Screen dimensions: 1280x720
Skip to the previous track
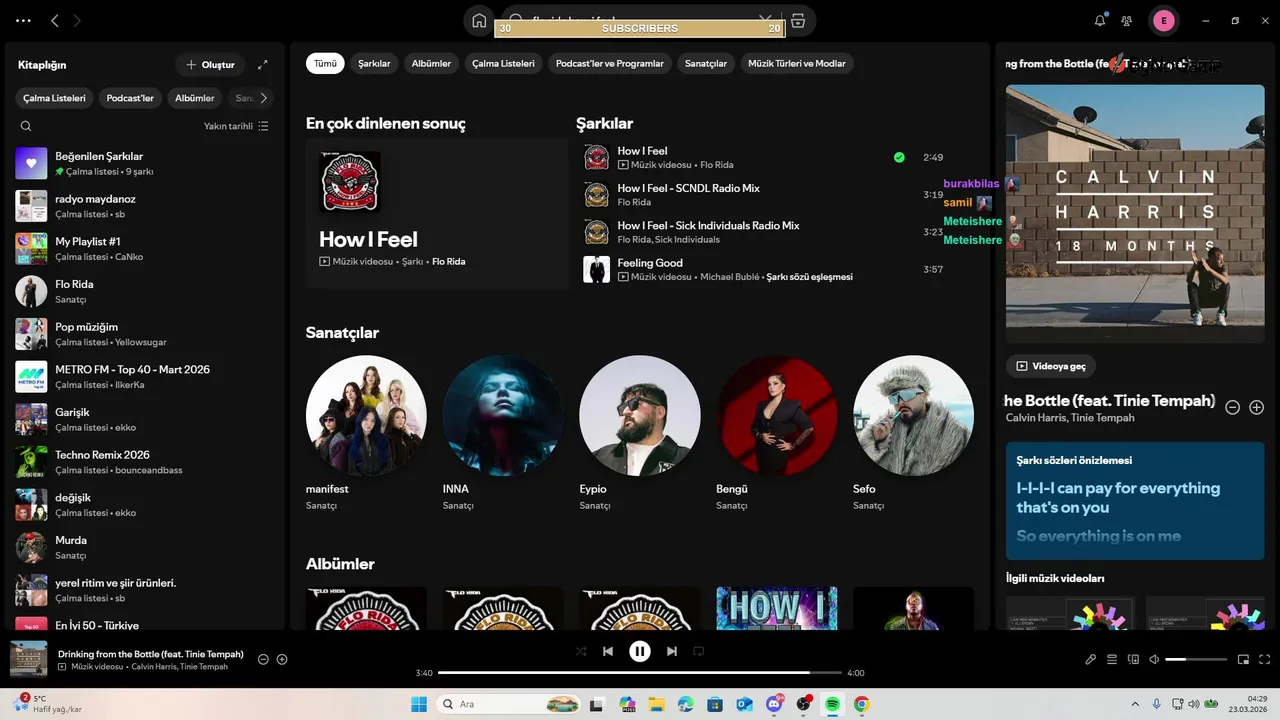point(608,651)
